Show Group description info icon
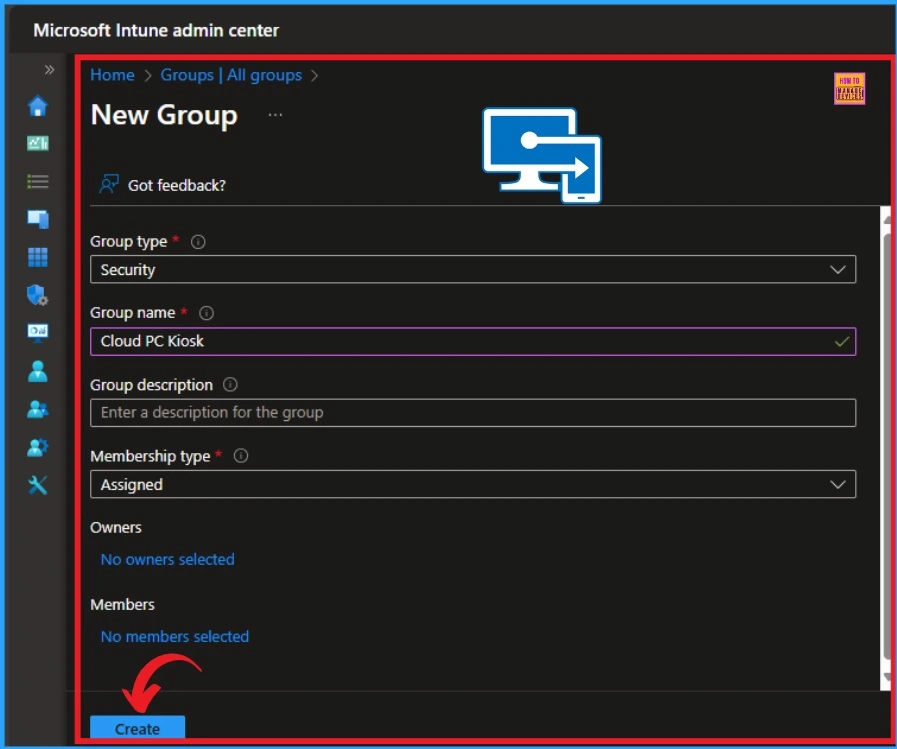The image size is (897, 749). tap(230, 385)
